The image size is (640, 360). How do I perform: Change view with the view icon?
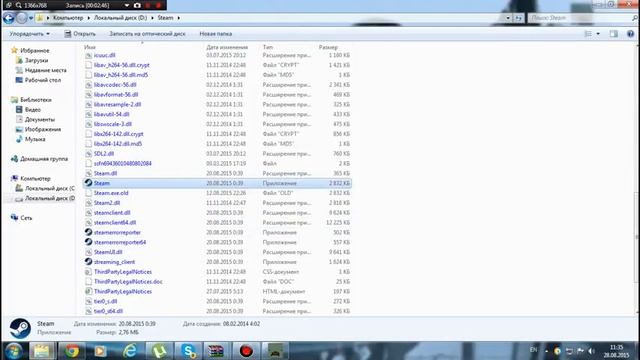pyautogui.click(x=588, y=34)
